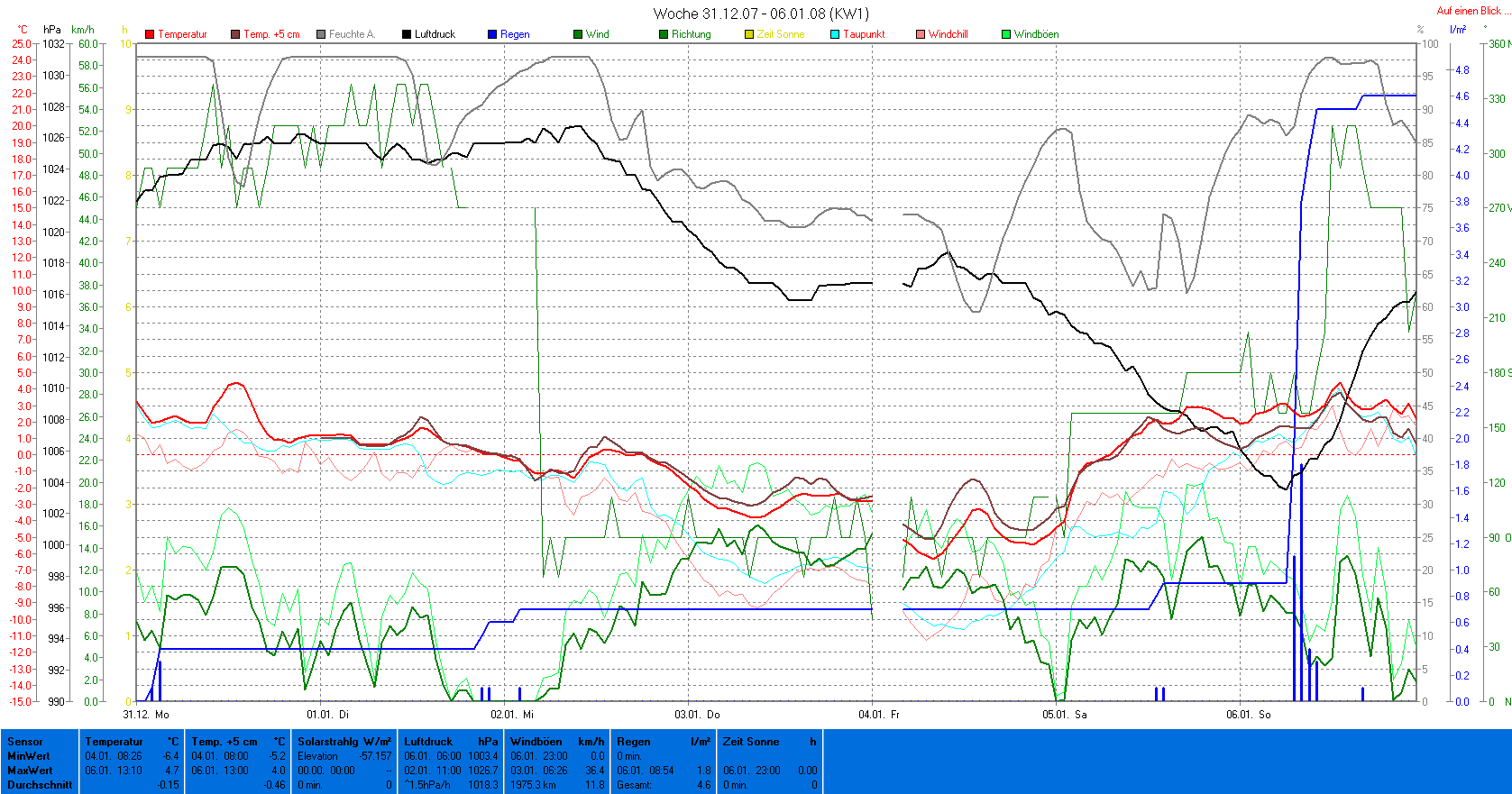Select the green Richtung legend marker
Viewport: 1512px width, 794px height.
(664, 34)
